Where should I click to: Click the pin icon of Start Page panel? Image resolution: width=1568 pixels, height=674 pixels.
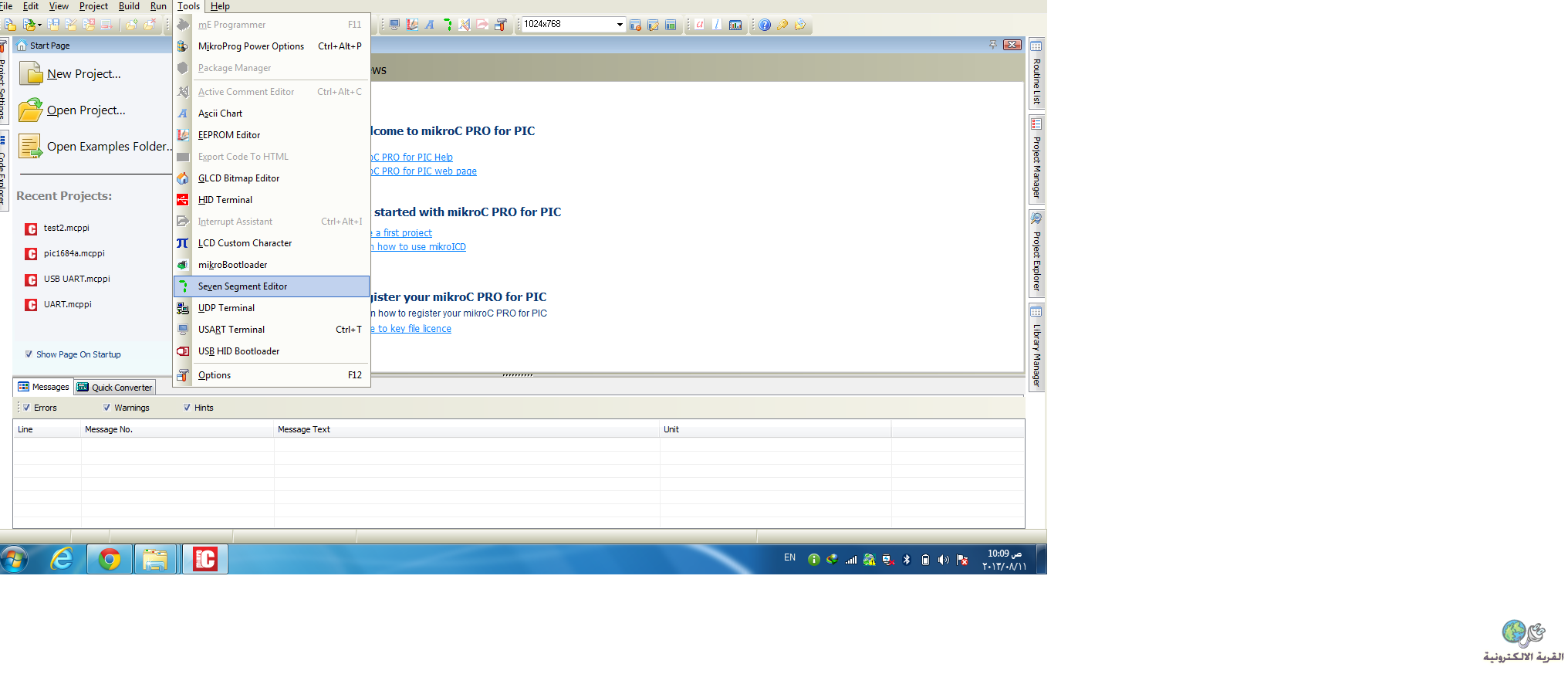point(993,45)
